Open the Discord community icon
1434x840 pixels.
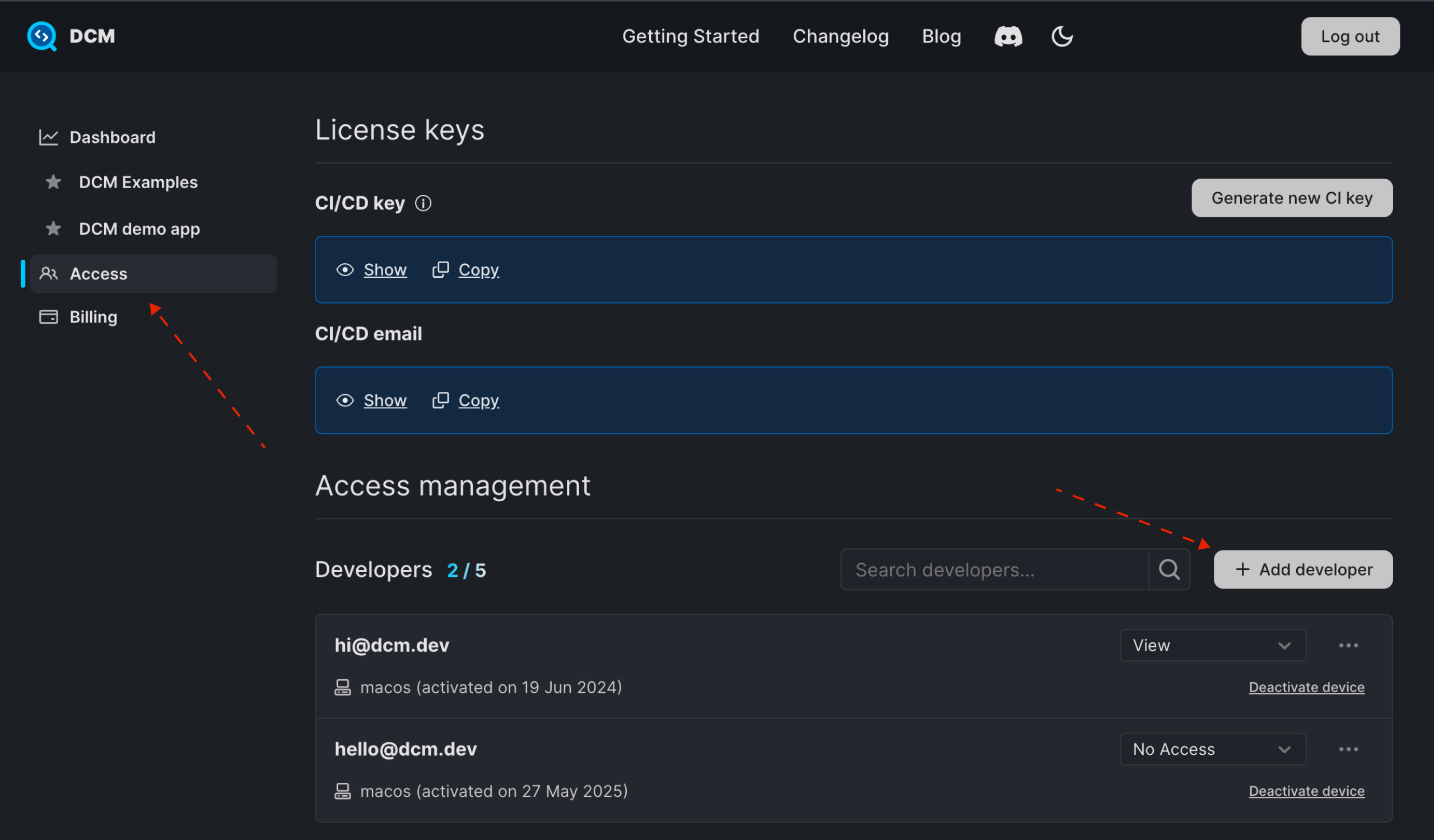(1008, 36)
